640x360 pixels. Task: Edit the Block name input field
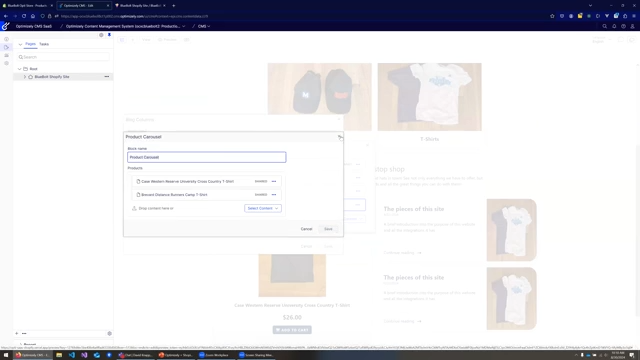tap(207, 157)
